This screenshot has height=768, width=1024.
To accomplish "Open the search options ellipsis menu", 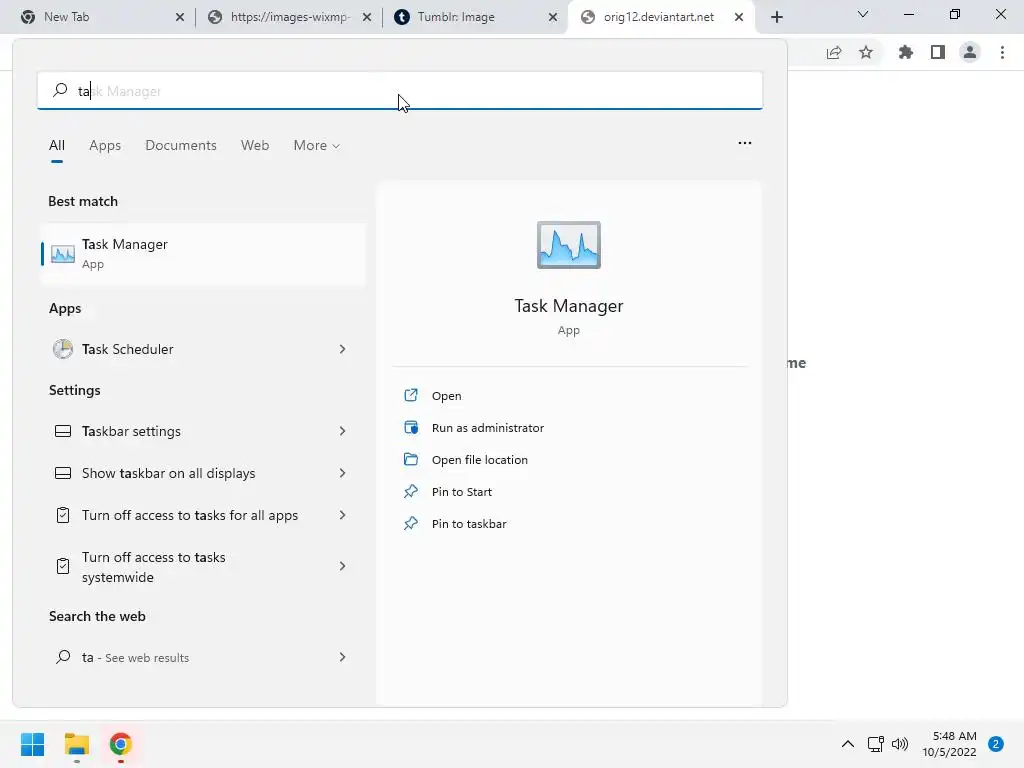I will 744,143.
